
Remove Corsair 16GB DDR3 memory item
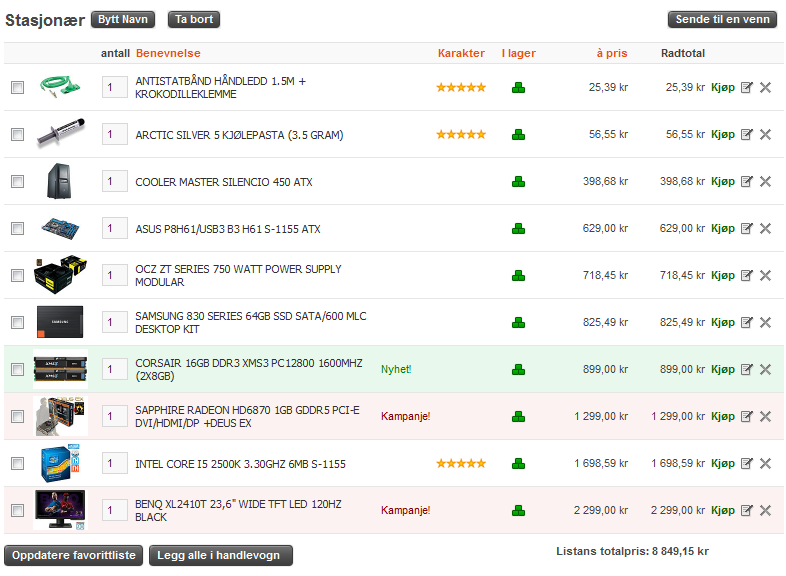(x=765, y=369)
